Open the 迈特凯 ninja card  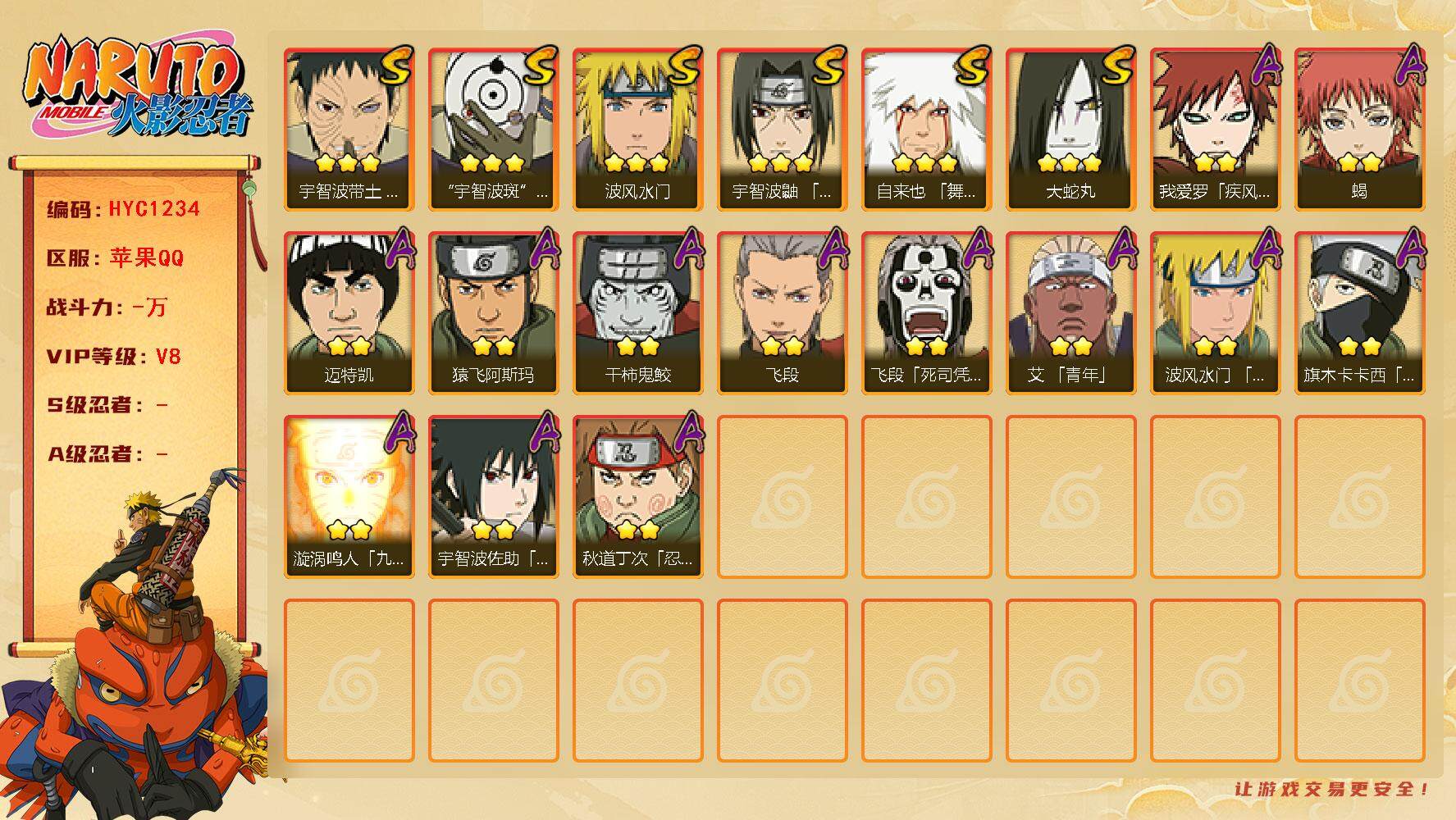tap(349, 313)
